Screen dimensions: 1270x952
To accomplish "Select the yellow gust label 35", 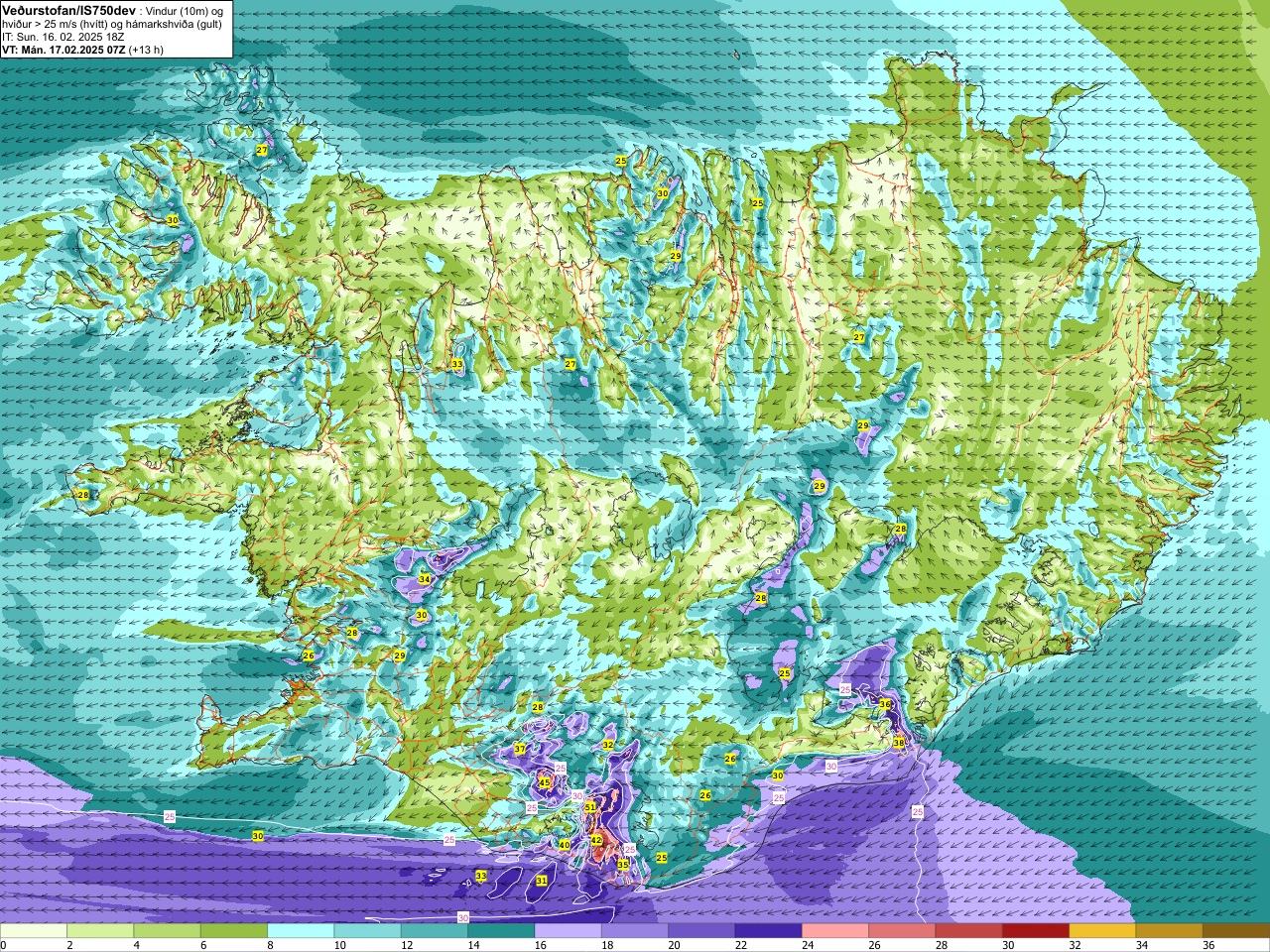I will point(623,865).
